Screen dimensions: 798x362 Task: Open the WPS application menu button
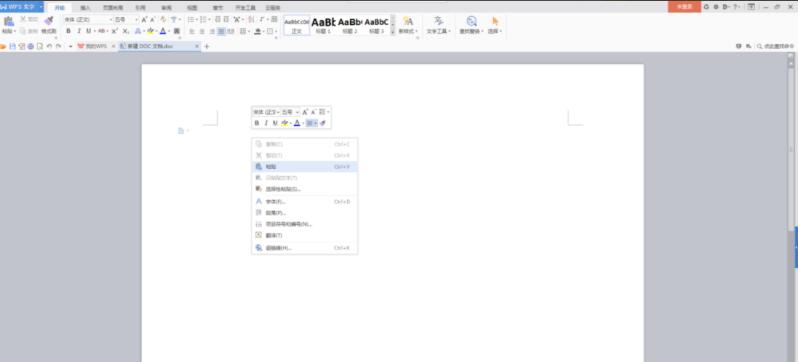[22, 7]
